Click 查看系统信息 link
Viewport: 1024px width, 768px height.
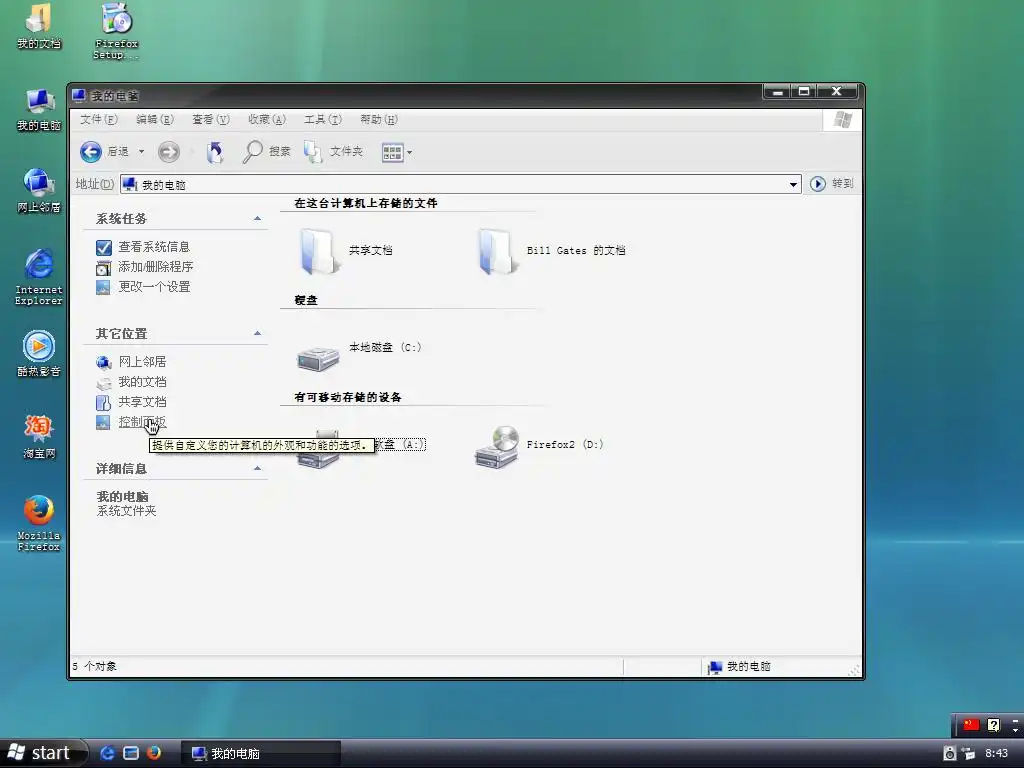pos(154,247)
